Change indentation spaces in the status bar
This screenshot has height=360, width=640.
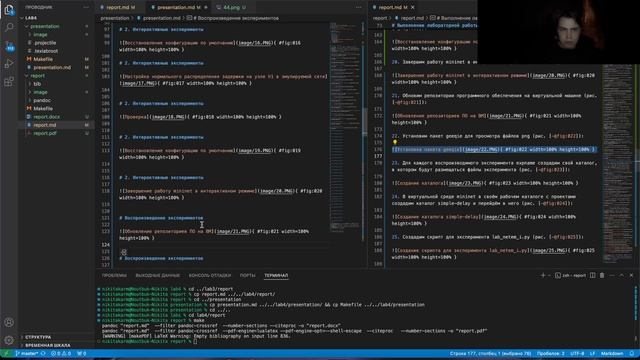coord(551,353)
